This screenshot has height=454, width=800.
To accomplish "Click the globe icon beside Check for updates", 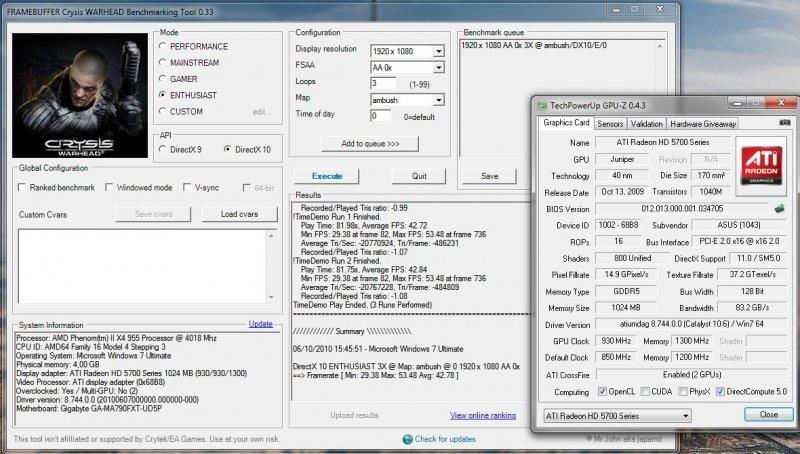I will click(x=407, y=438).
